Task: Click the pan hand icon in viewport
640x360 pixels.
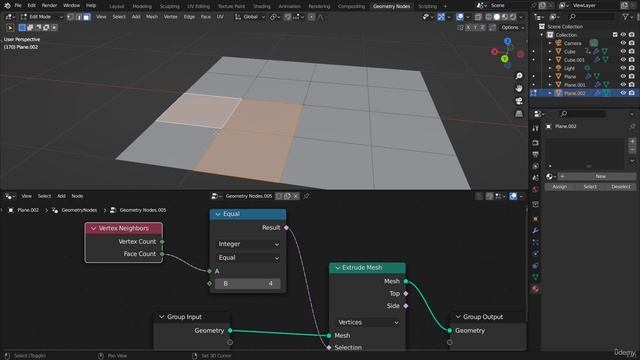Action: (519, 88)
